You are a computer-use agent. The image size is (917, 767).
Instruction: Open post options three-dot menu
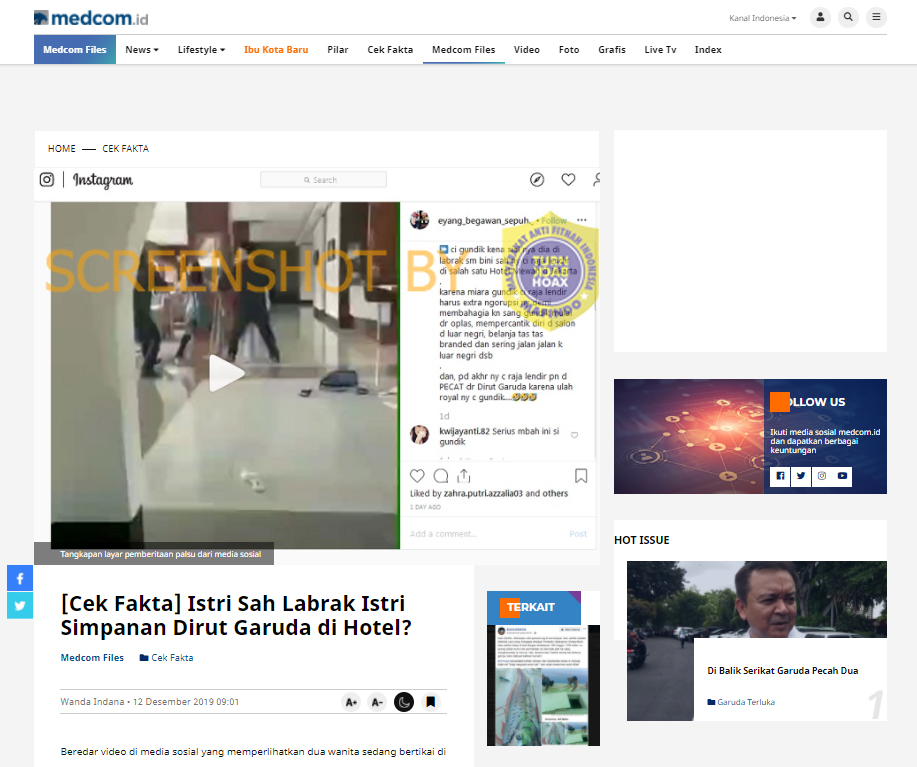click(x=582, y=220)
